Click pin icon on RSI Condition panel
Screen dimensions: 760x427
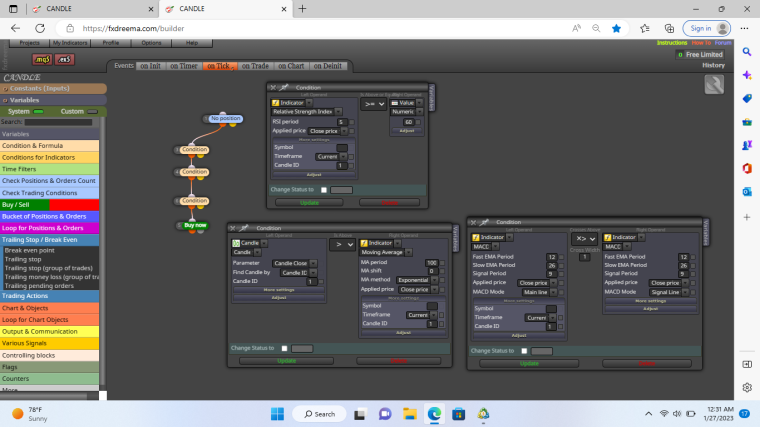click(x=284, y=88)
